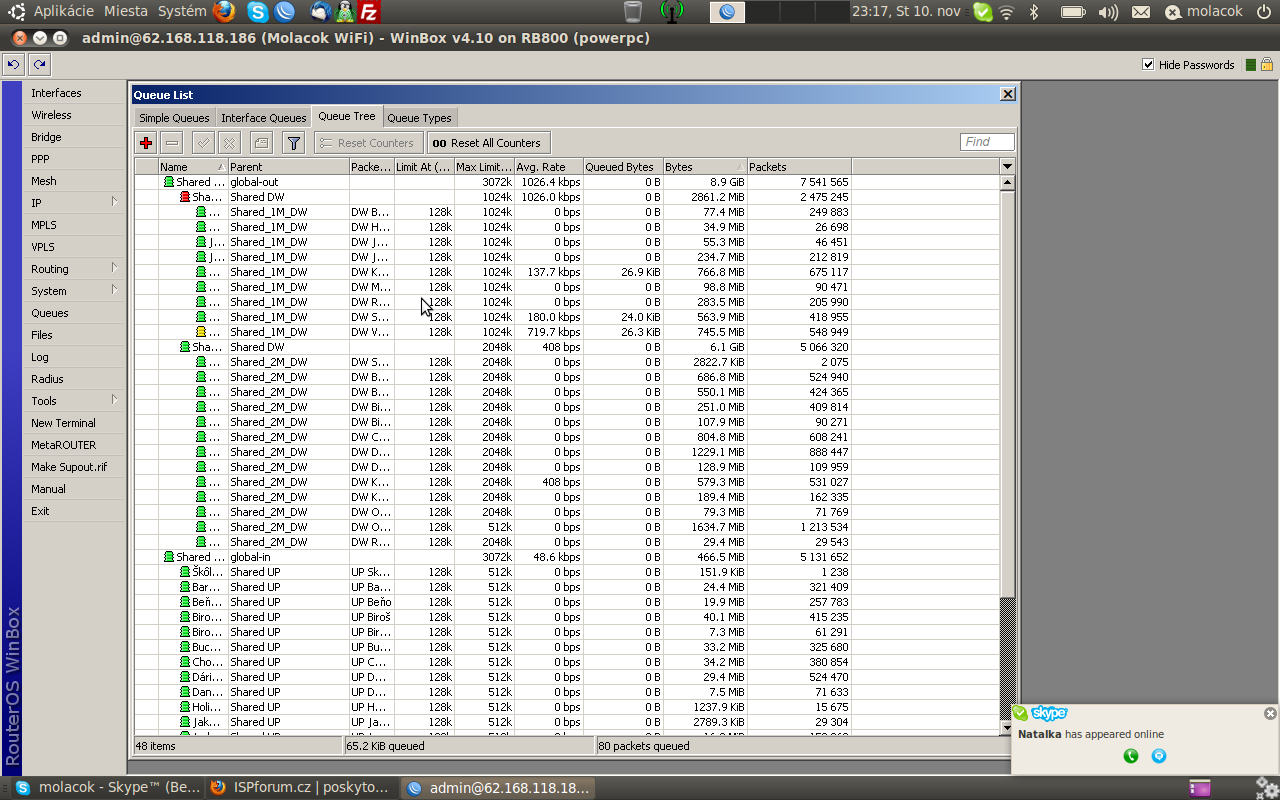Open the Skype tray status icon
This screenshot has height=800, width=1280.
[982, 12]
